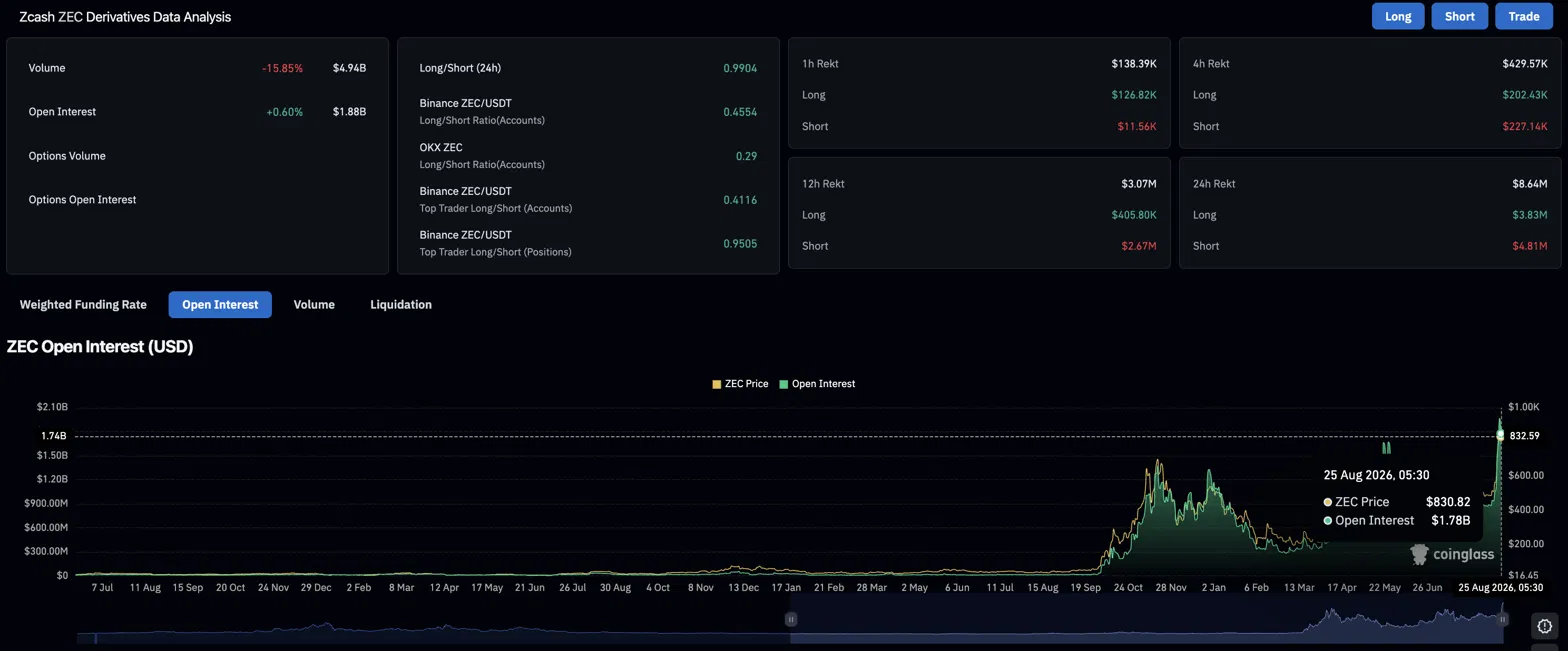This screenshot has height=651, width=1568.
Task: Open the Volume chart tab
Action: click(x=314, y=305)
